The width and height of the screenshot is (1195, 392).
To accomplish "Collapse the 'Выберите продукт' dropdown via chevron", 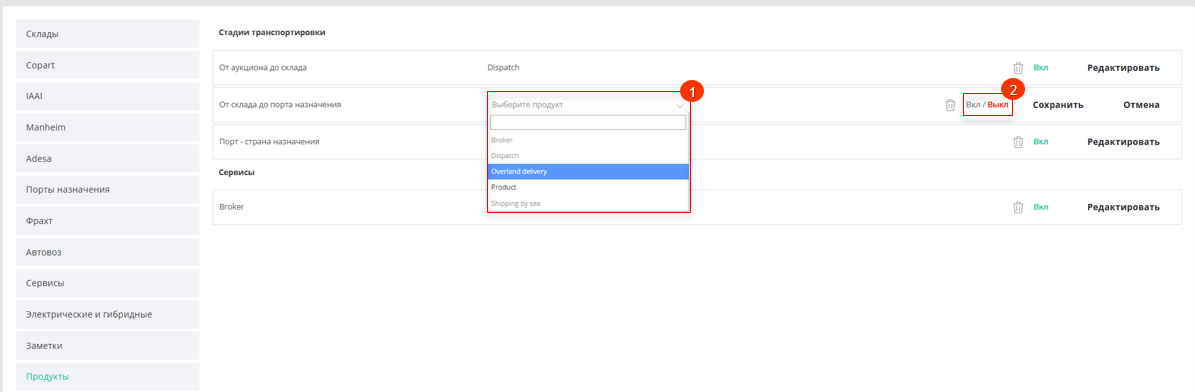I will 680,106.
